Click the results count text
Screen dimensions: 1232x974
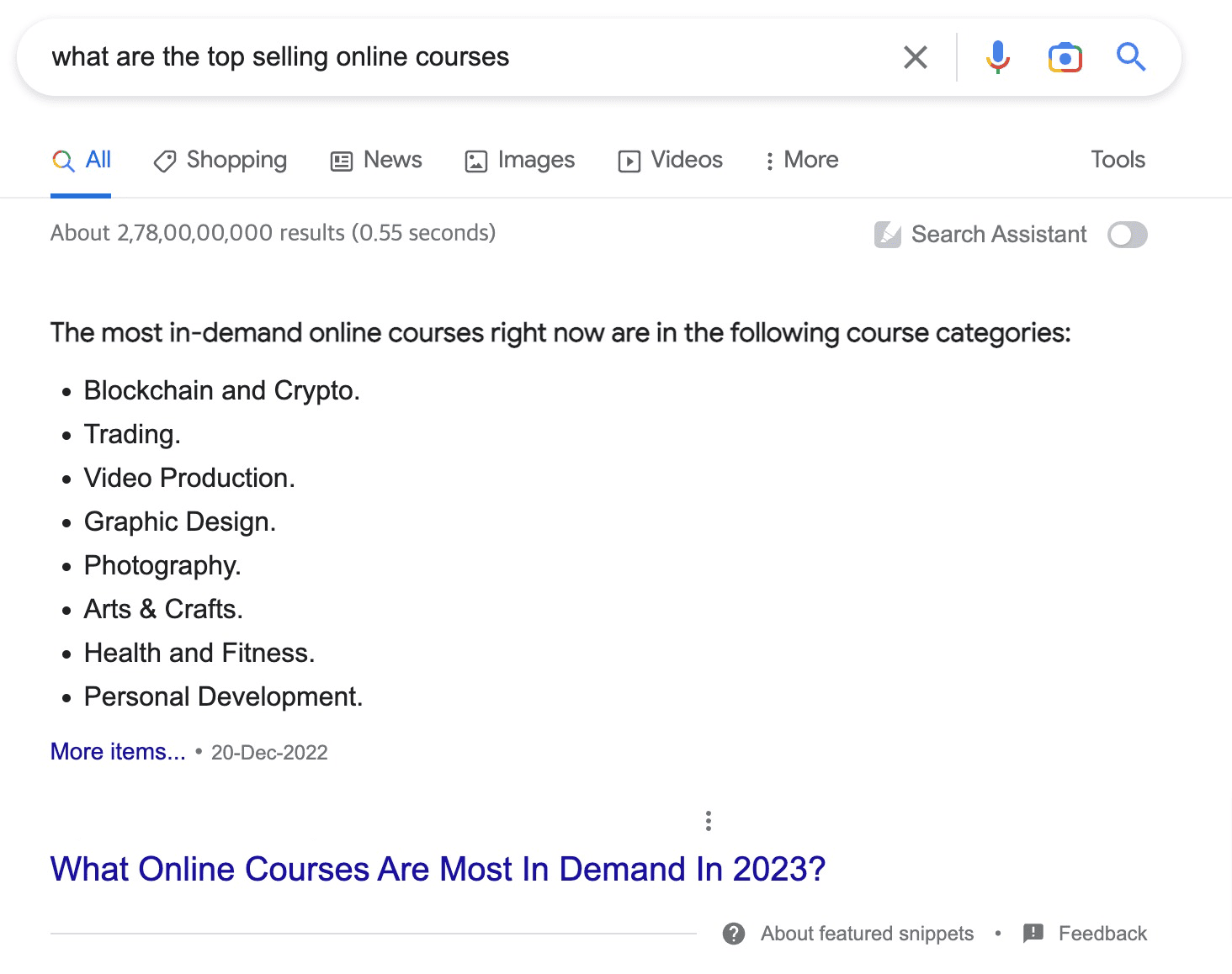pos(273,233)
